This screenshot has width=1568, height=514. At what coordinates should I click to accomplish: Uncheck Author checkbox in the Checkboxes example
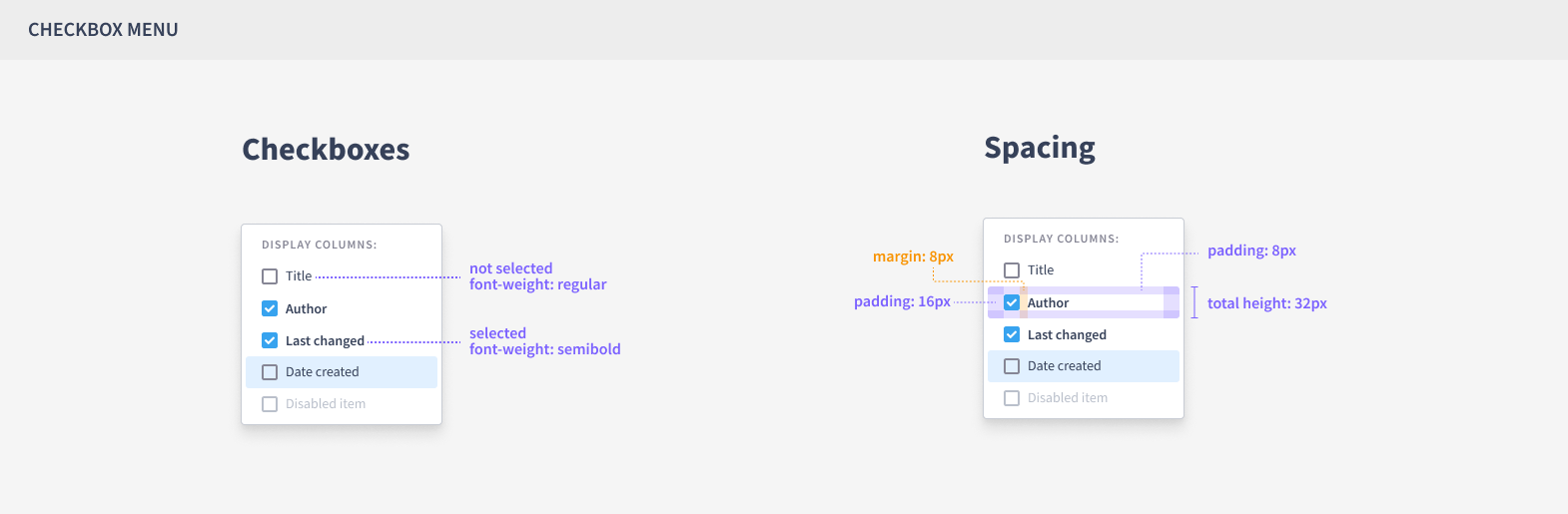[270, 308]
